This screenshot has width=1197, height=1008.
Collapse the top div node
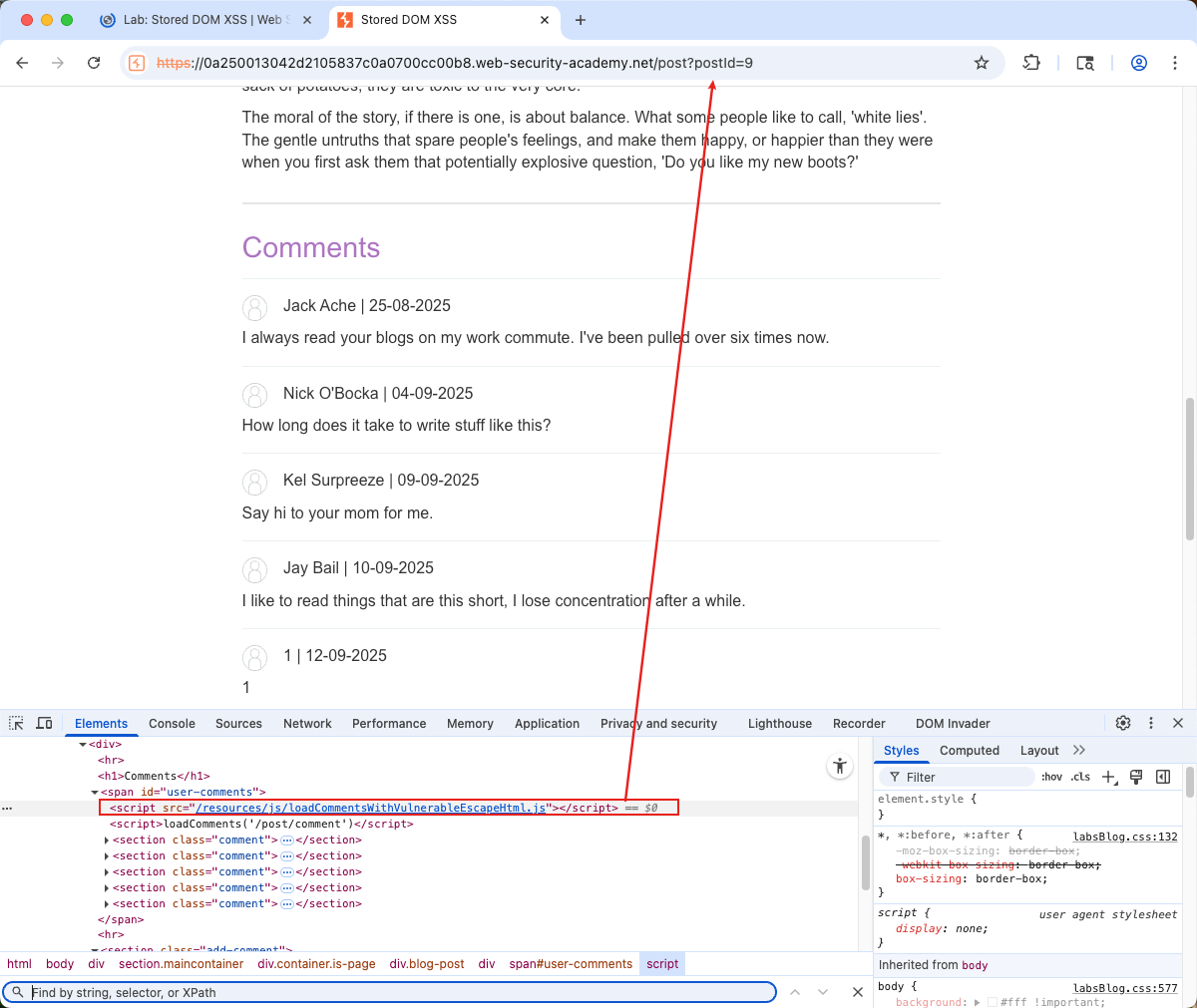(83, 744)
